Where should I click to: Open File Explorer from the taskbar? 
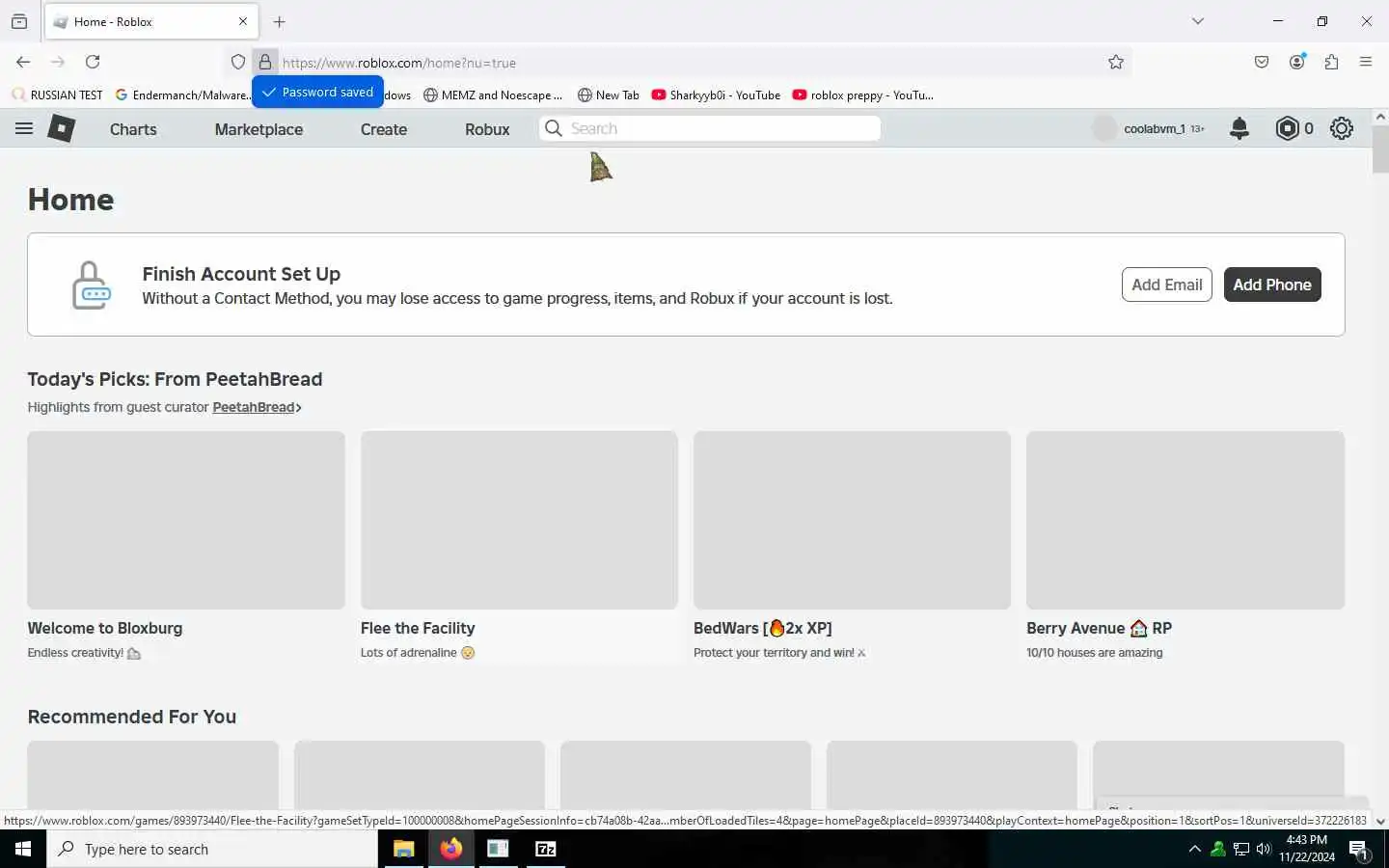point(403,849)
